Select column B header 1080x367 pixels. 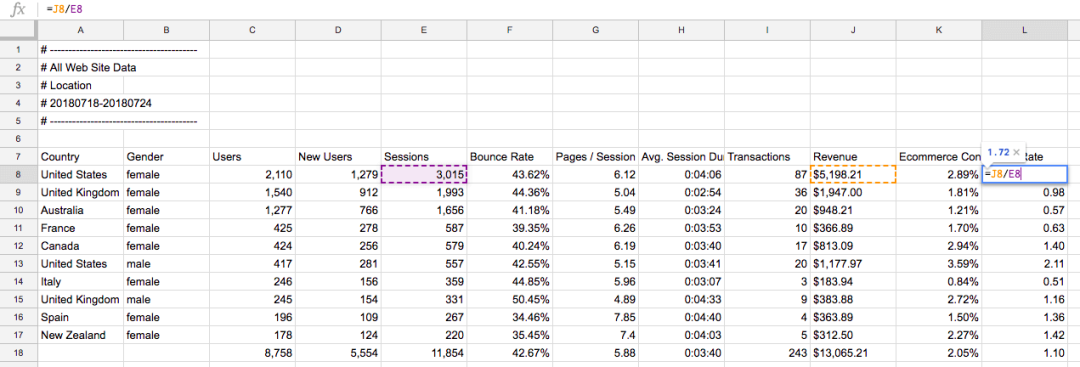coord(167,30)
